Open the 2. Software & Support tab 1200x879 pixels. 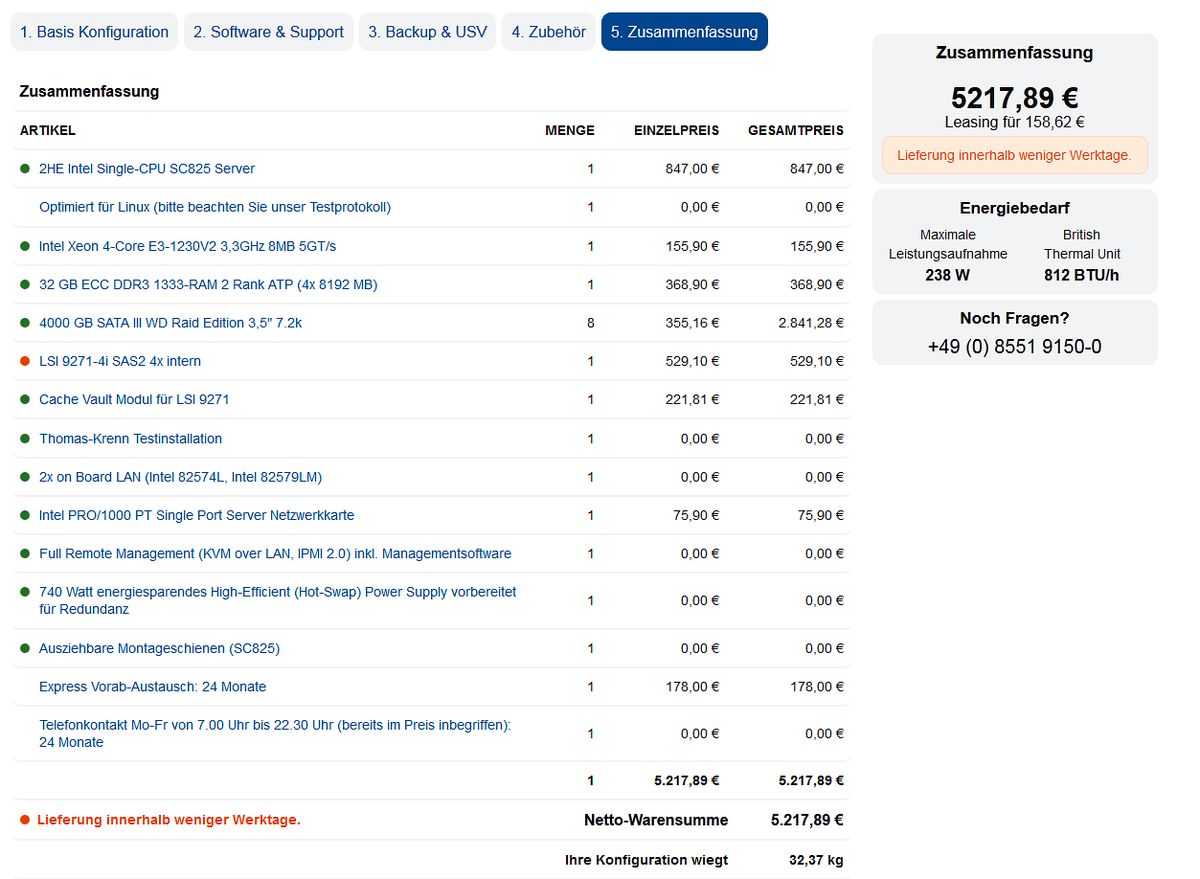click(268, 32)
